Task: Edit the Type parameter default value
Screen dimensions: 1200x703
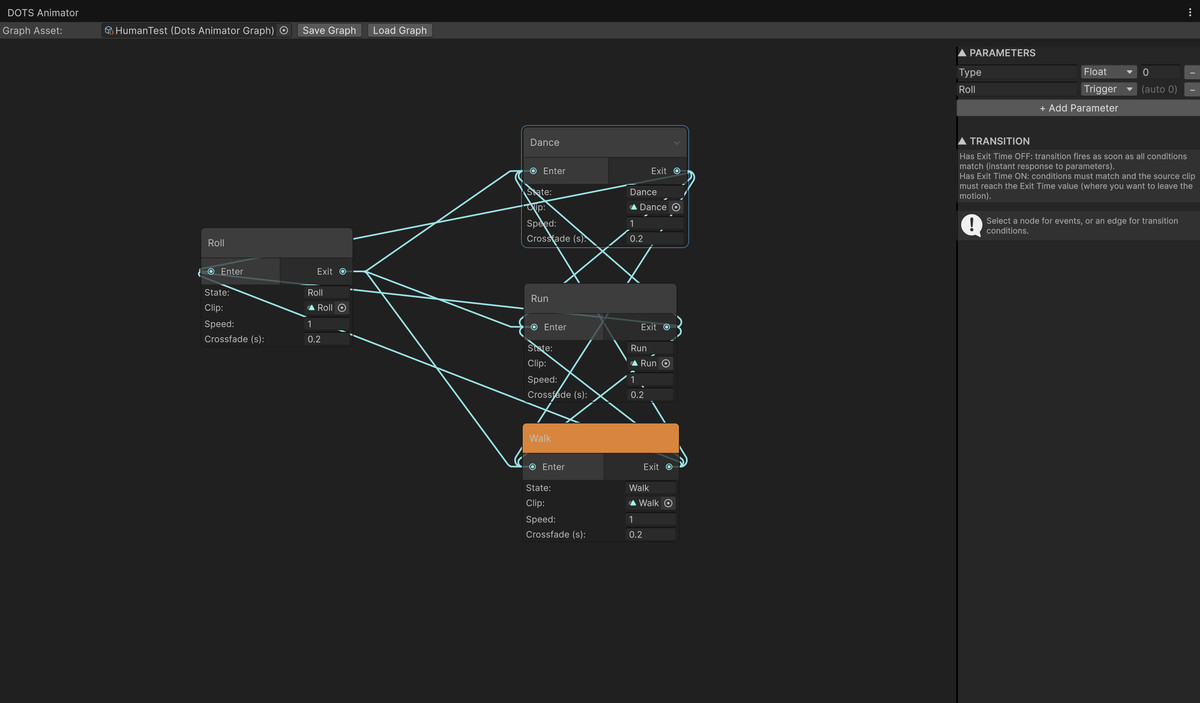Action: (x=1160, y=73)
